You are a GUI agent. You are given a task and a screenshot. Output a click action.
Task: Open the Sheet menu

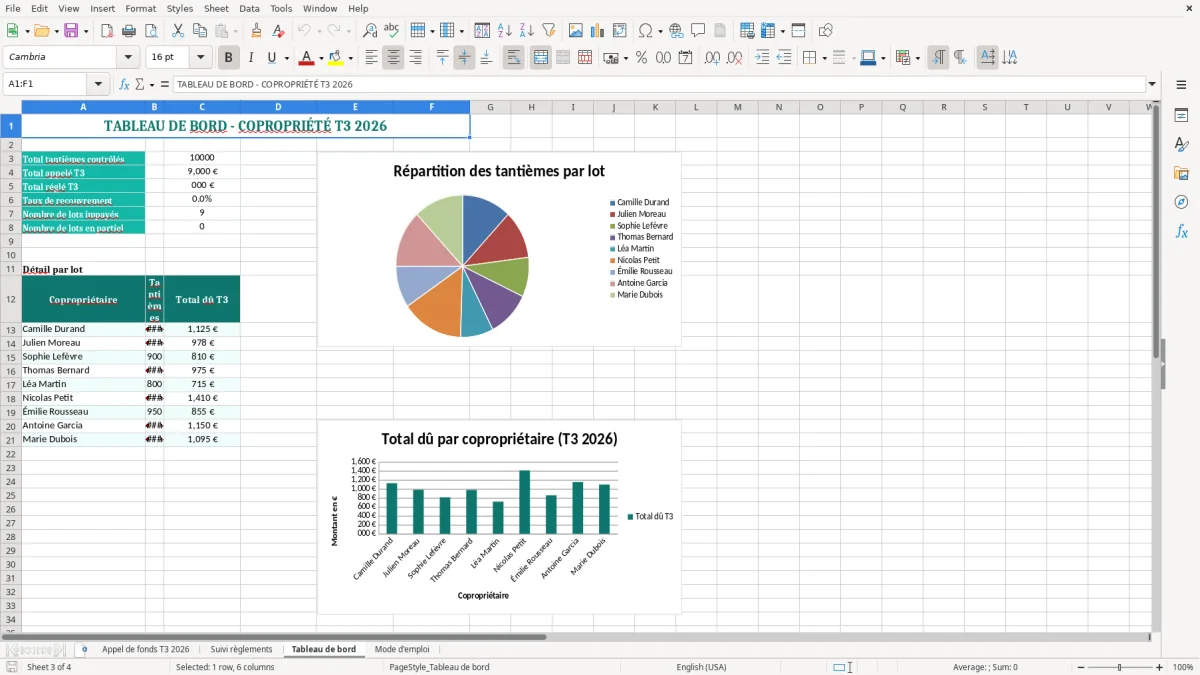click(x=216, y=8)
